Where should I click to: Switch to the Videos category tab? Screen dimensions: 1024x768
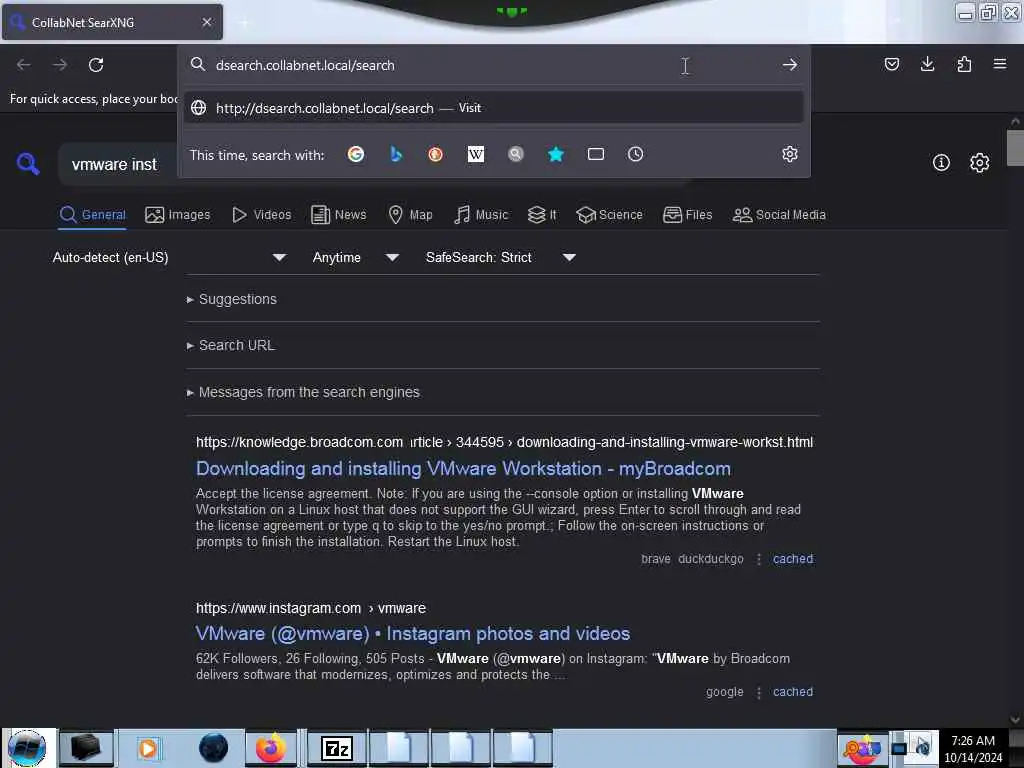pyautogui.click(x=262, y=215)
